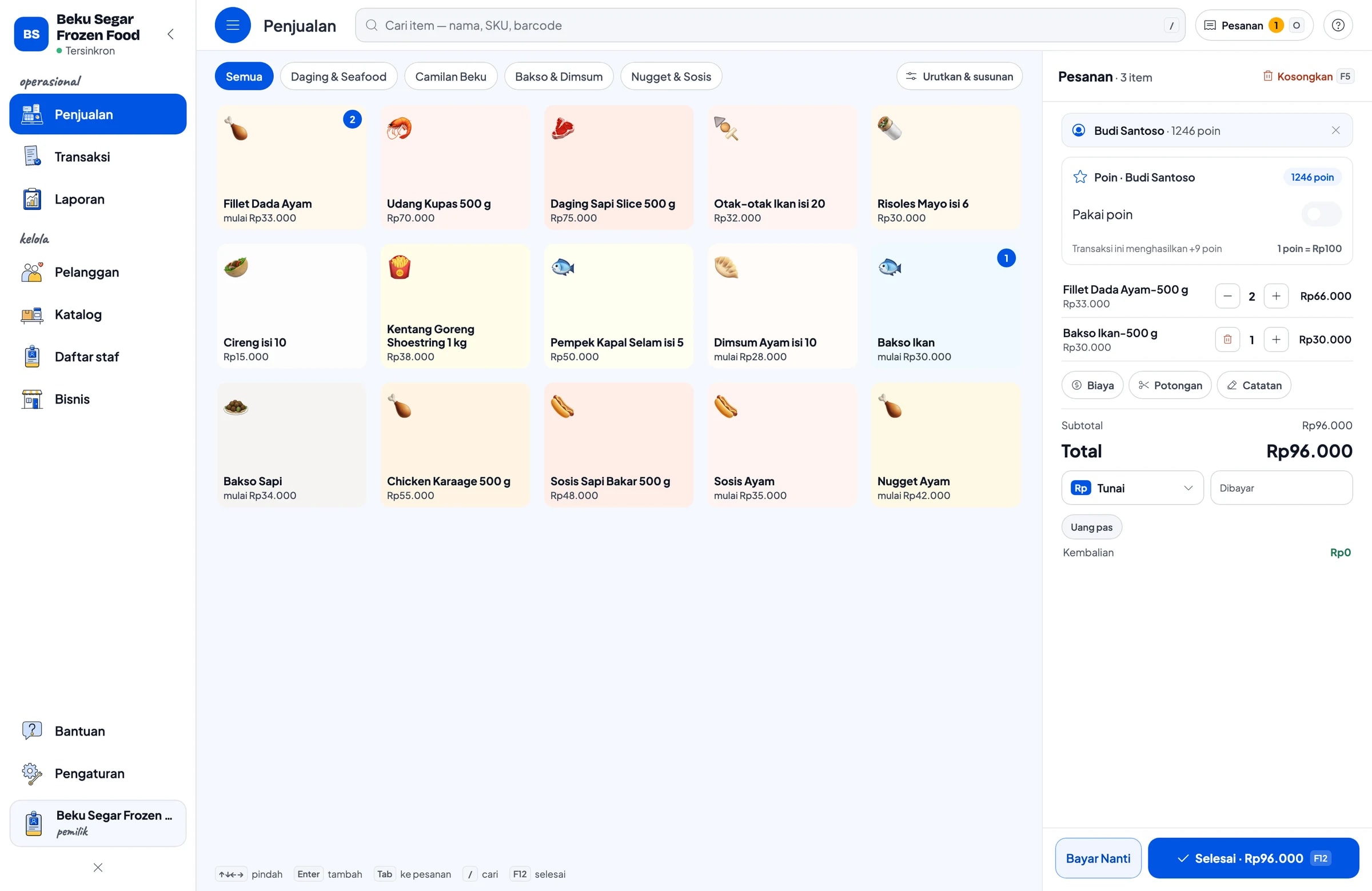Open the Pelanggan page
This screenshot has width=1372, height=891.
click(98, 272)
